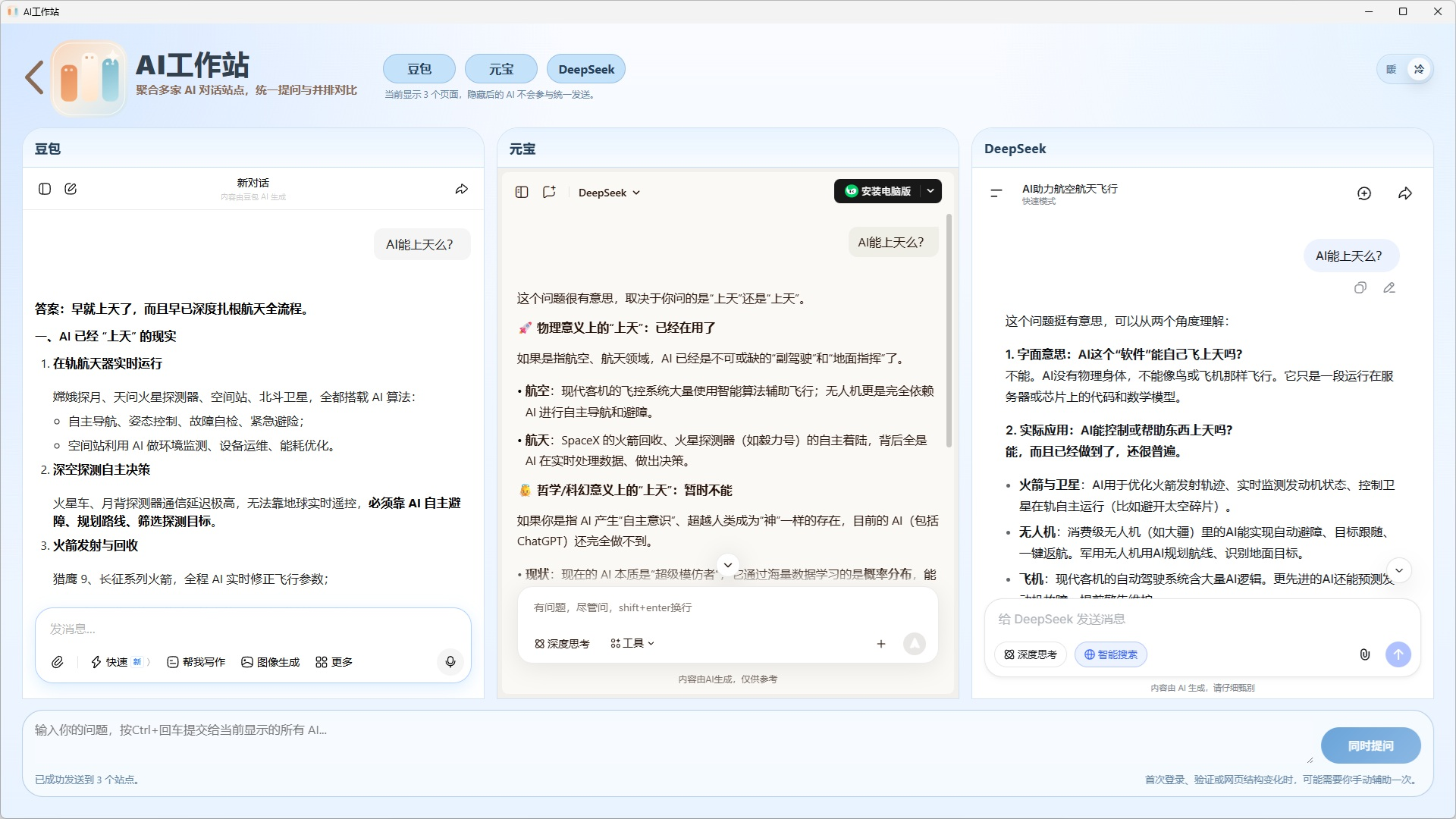
Task: Click the 已成功发送到 3 个站点 status text
Action: click(87, 780)
